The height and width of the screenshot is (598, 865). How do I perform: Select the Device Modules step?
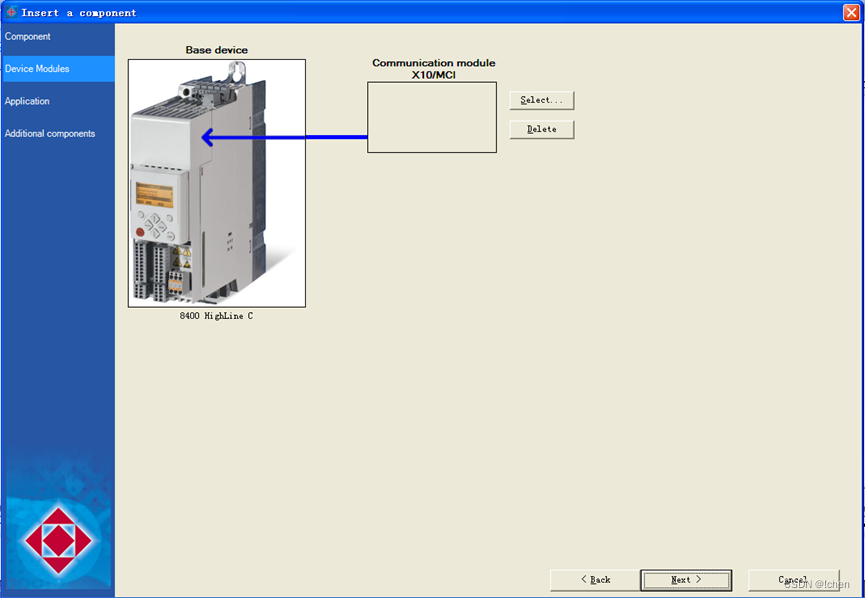click(57, 69)
